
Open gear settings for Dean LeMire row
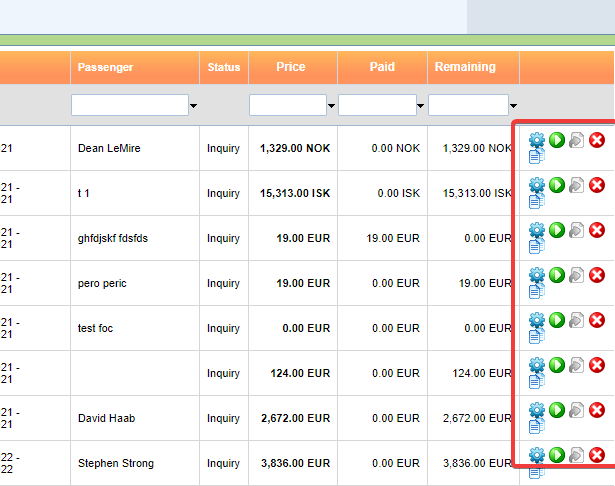[537, 140]
